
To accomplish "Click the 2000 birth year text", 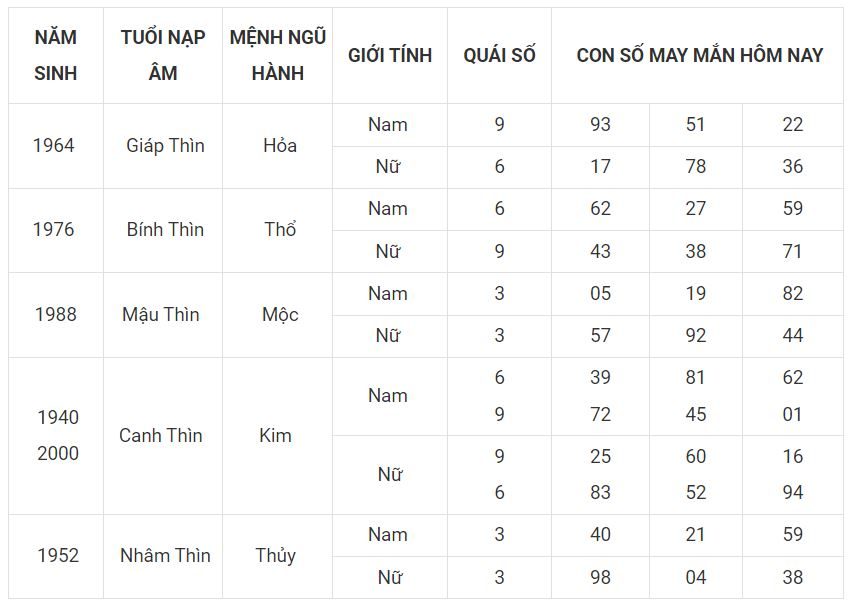I will tap(58, 453).
